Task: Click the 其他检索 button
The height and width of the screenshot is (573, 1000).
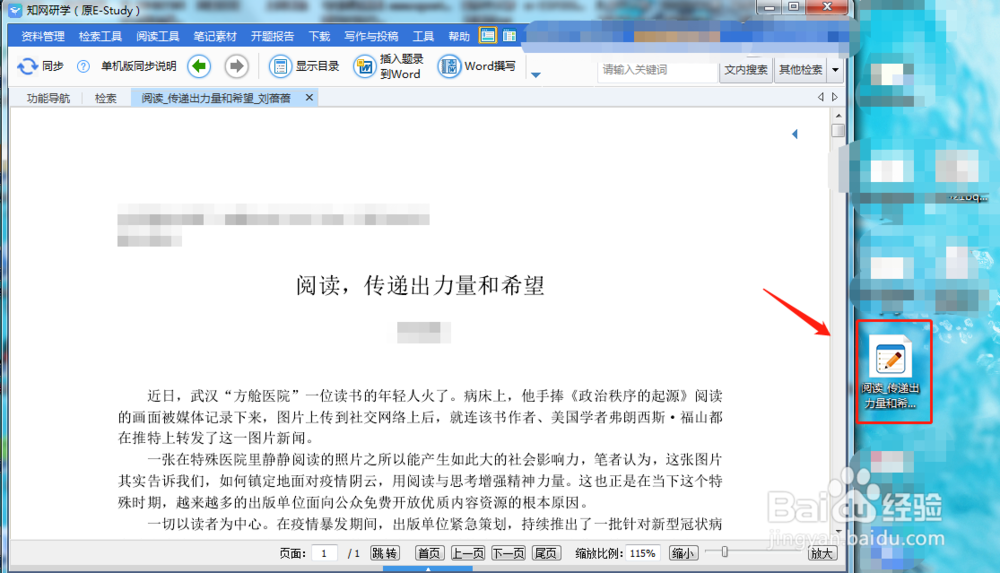Action: pyautogui.click(x=801, y=70)
